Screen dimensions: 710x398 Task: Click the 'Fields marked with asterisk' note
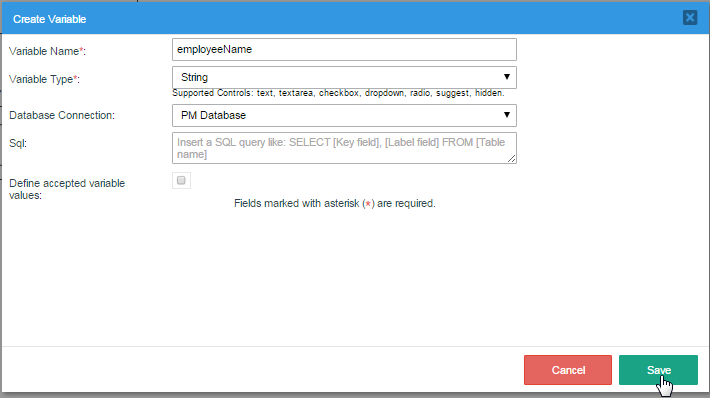(335, 203)
